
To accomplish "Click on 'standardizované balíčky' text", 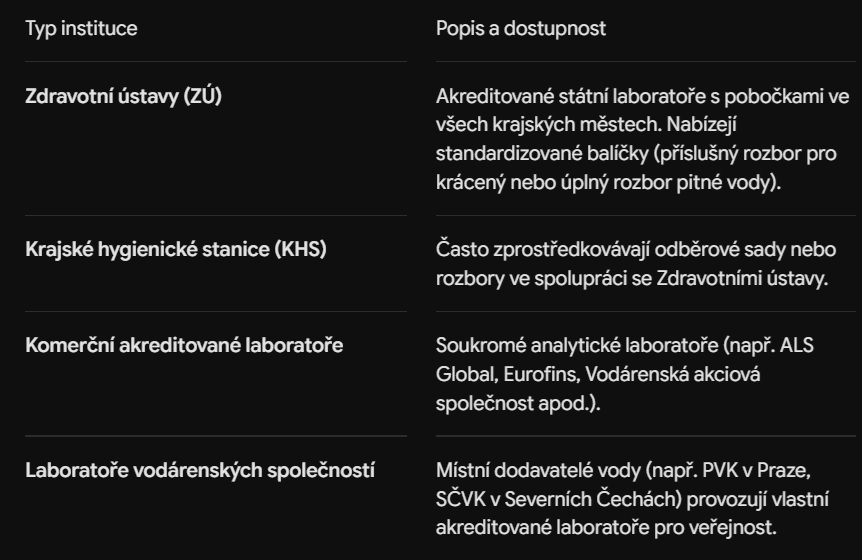I will click(x=542, y=153).
